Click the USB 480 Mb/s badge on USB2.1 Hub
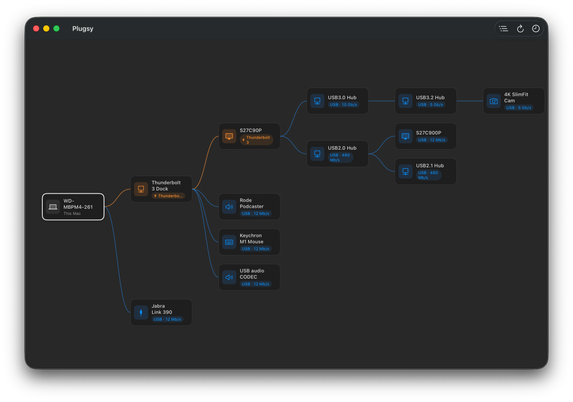This screenshot has height=402, width=573. (428, 175)
